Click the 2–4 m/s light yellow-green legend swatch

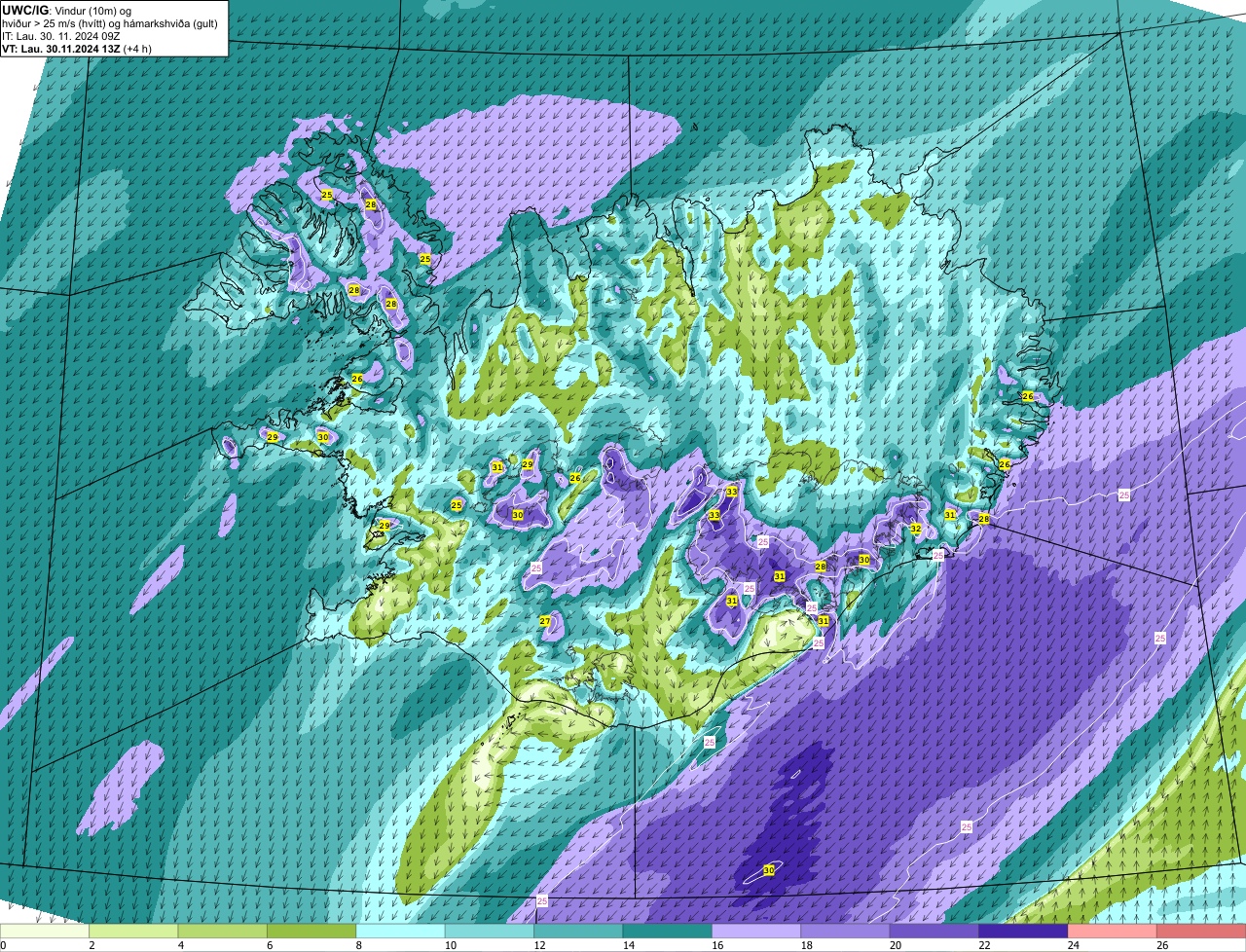tap(133, 932)
